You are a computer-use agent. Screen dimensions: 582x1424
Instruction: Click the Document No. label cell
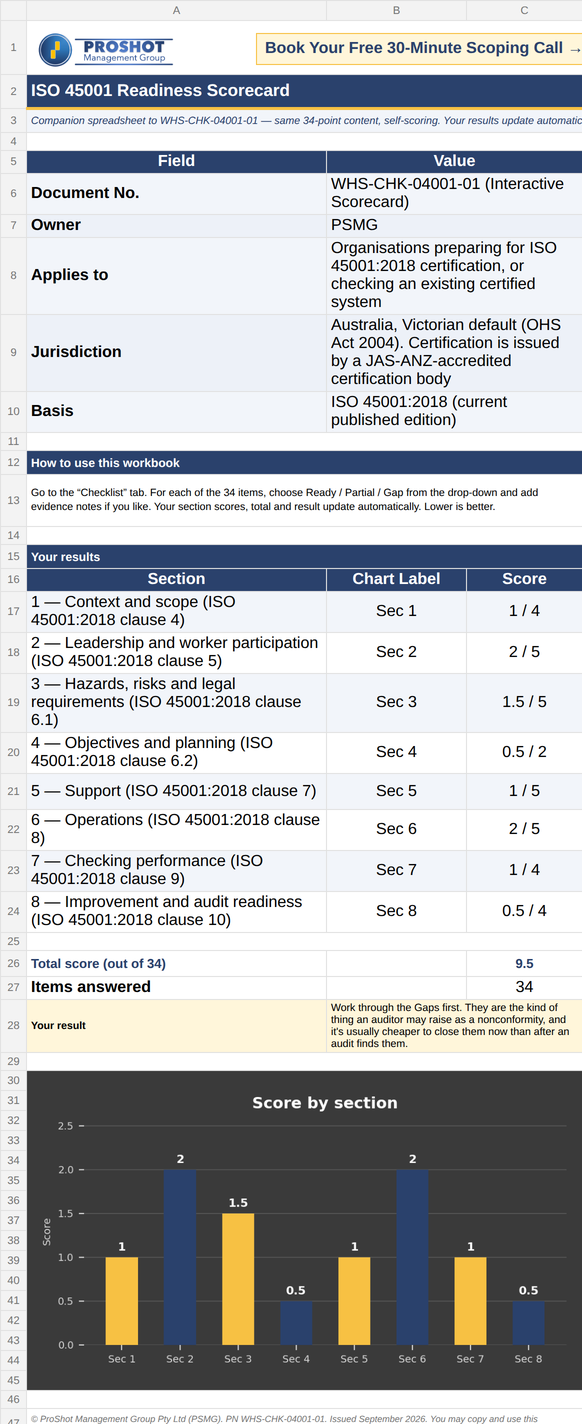[x=176, y=193]
